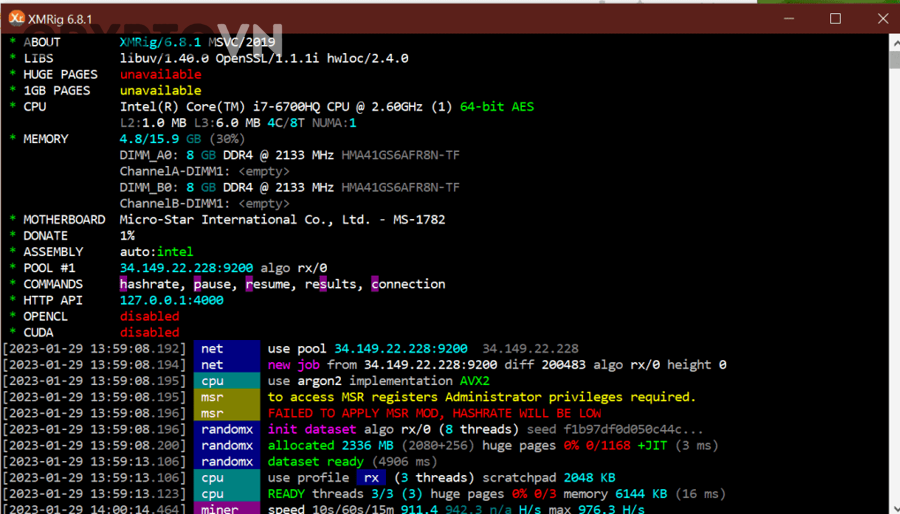This screenshot has width=900, height=514.
Task: Click red 'disabled' beside OPENCL
Action: pyautogui.click(x=149, y=316)
